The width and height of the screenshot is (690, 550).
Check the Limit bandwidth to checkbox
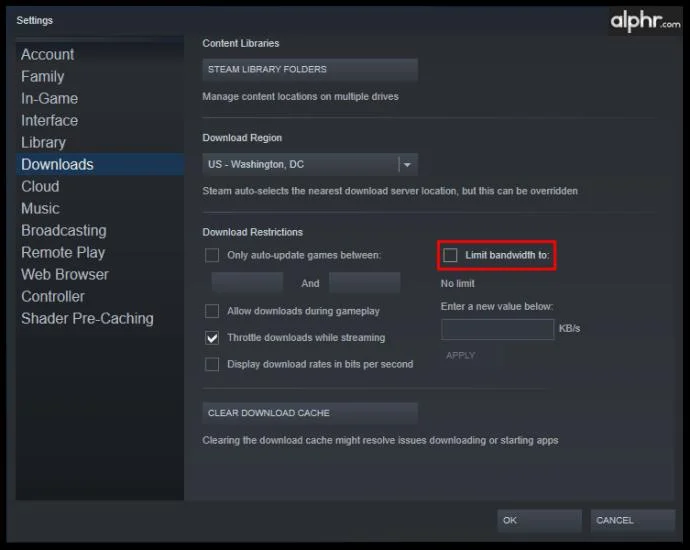pyautogui.click(x=450, y=255)
